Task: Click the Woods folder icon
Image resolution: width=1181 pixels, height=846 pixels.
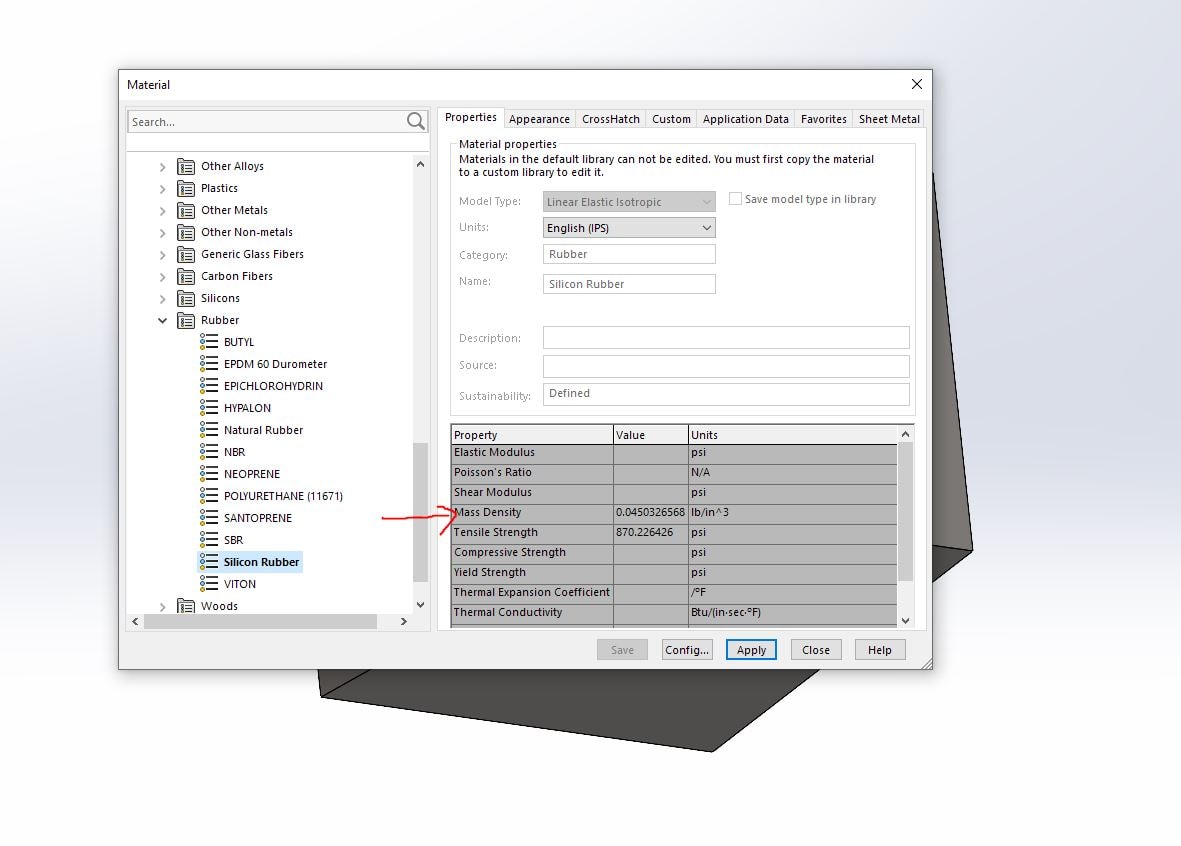Action: pos(185,606)
